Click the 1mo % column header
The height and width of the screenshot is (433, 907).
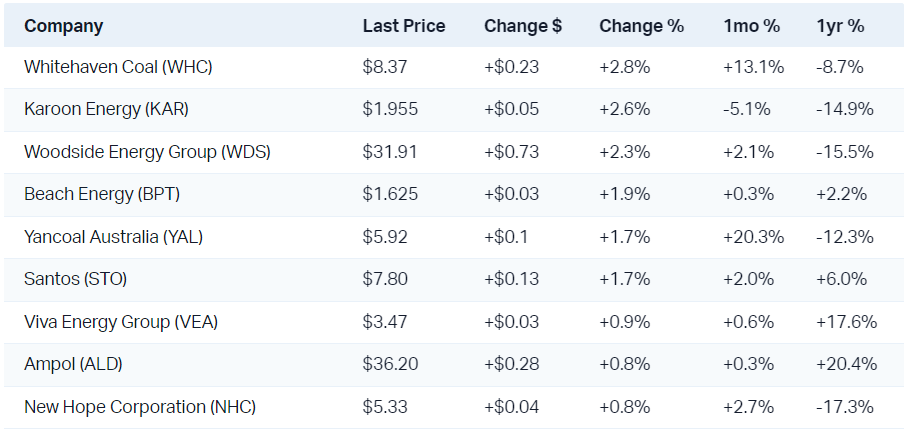(751, 26)
